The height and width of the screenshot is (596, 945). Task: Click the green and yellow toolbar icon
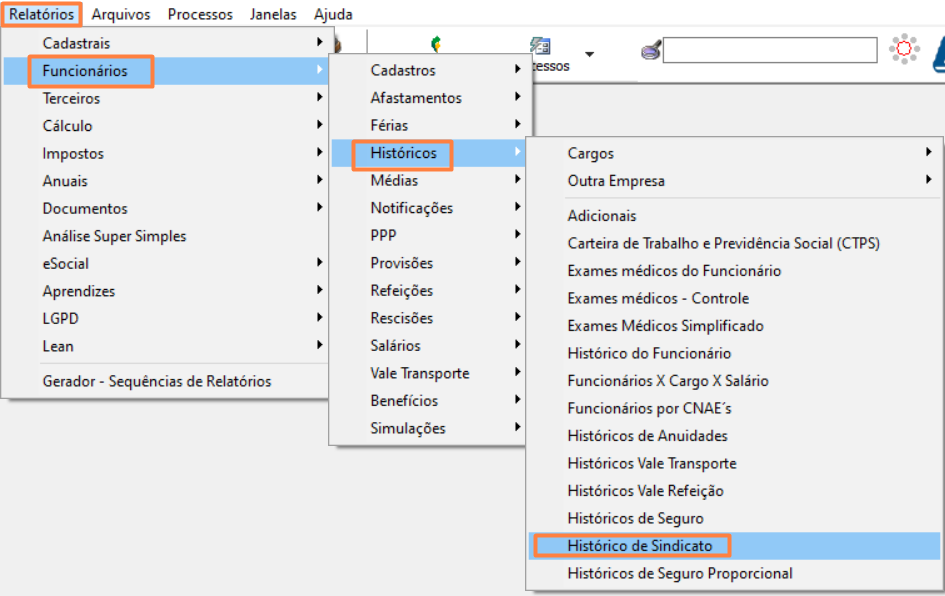[x=436, y=44]
